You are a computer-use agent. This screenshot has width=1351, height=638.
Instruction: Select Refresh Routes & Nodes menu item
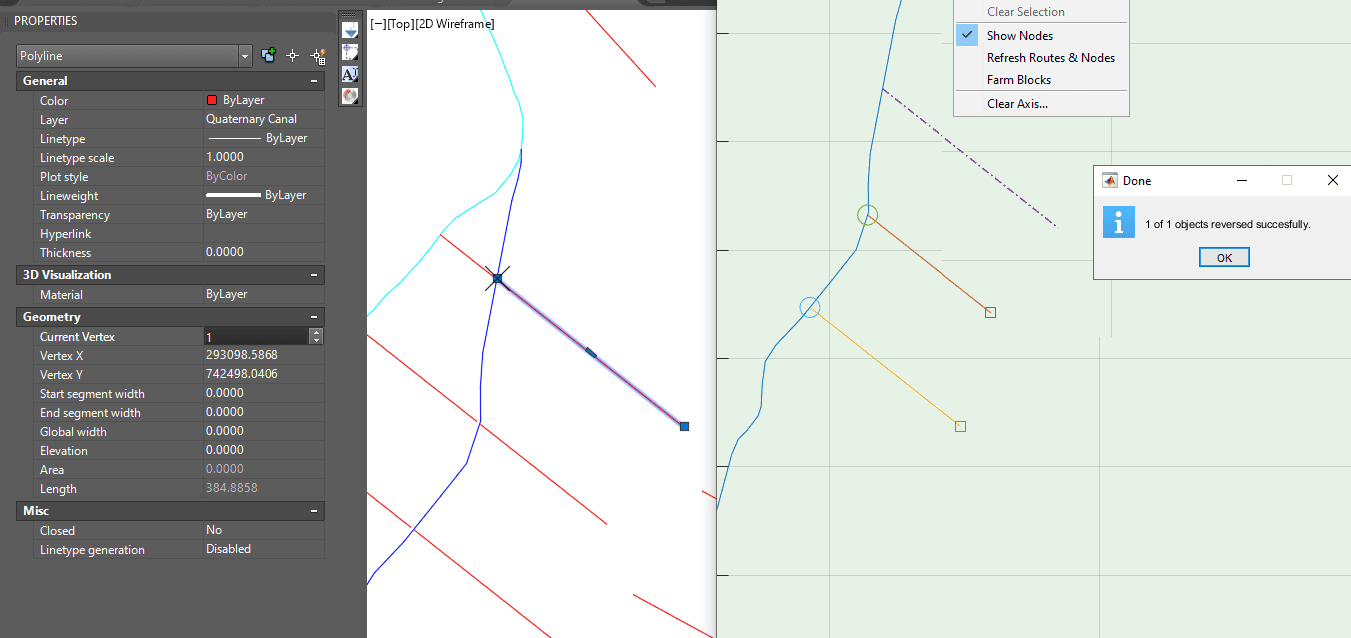click(1050, 58)
